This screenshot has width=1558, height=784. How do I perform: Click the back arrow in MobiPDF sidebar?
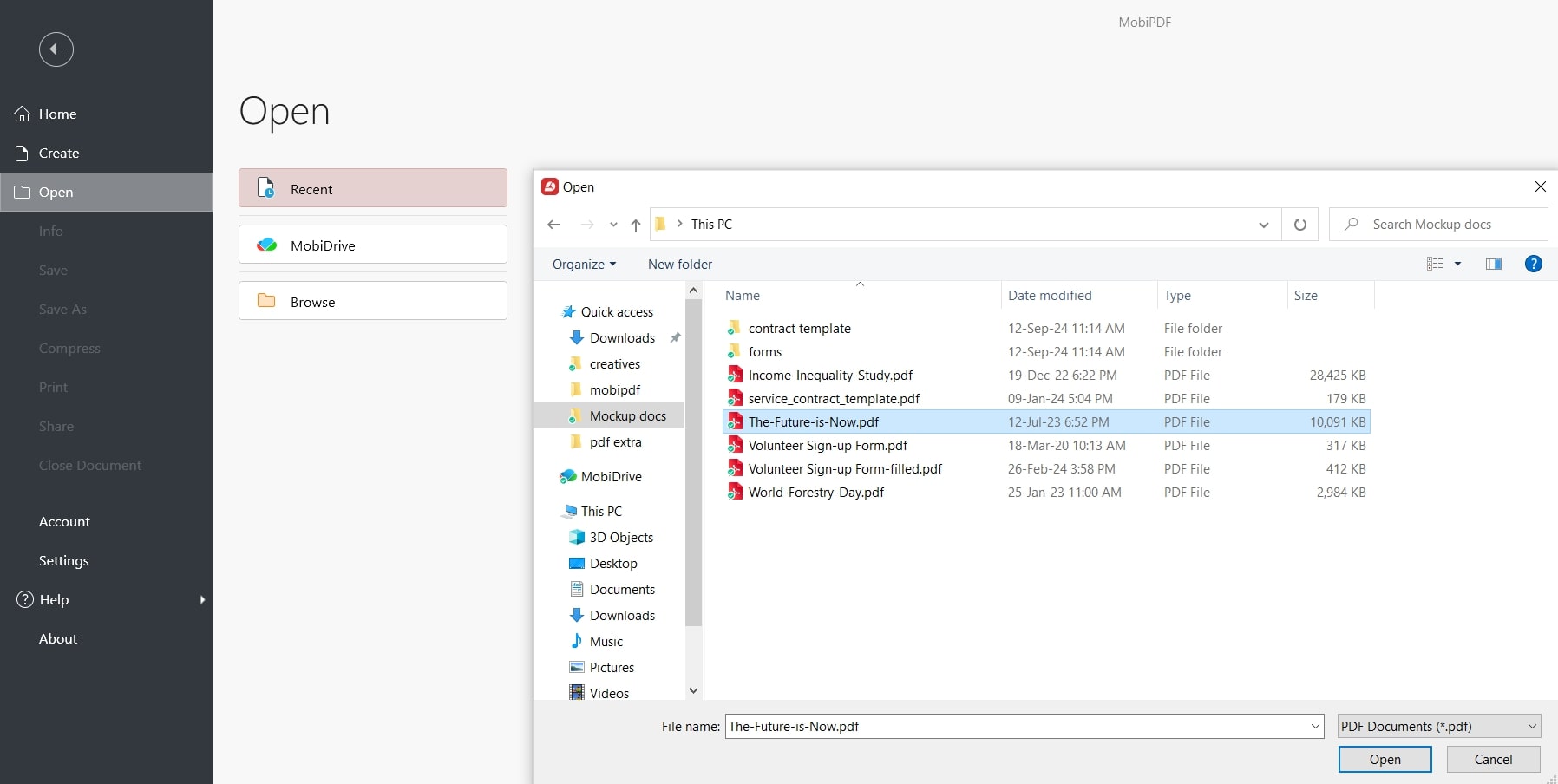(56, 49)
